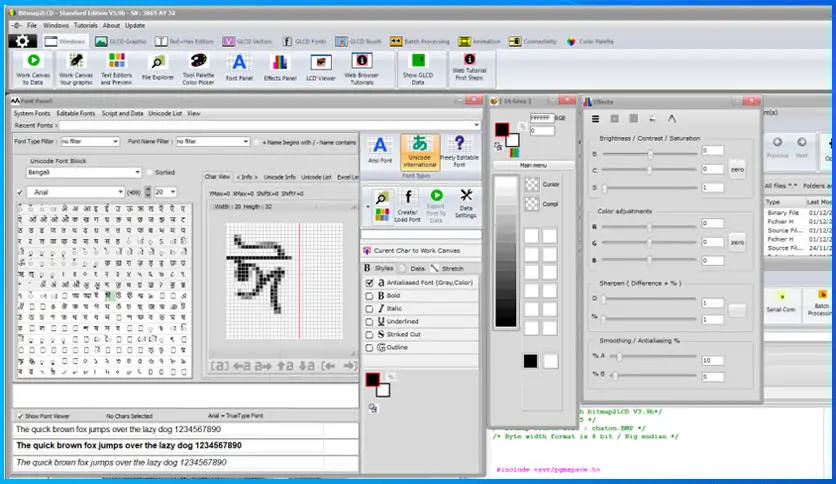Click Create/Load Font icon
This screenshot has height=484, width=836.
[408, 206]
